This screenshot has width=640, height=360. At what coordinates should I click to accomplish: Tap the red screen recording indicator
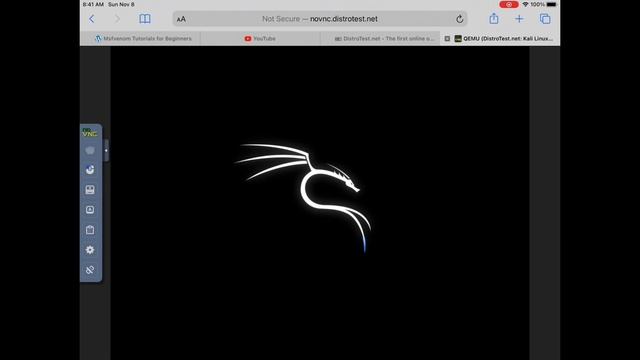pos(509,4)
